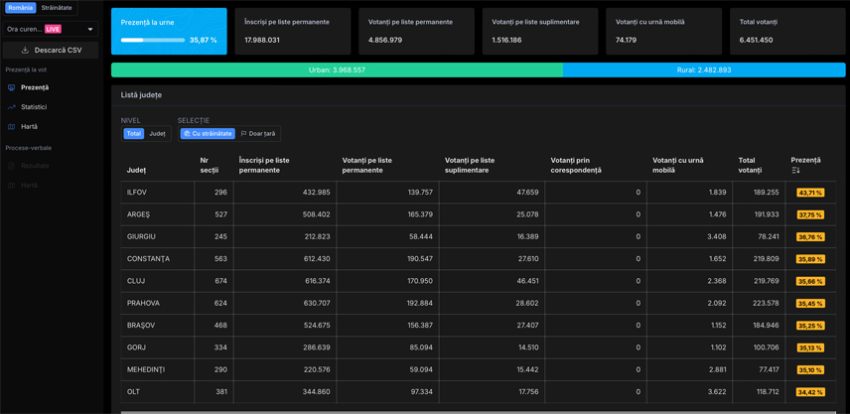The width and height of the screenshot is (850, 414).
Task: Open the Prezență sidebar icon
Action: click(11, 88)
